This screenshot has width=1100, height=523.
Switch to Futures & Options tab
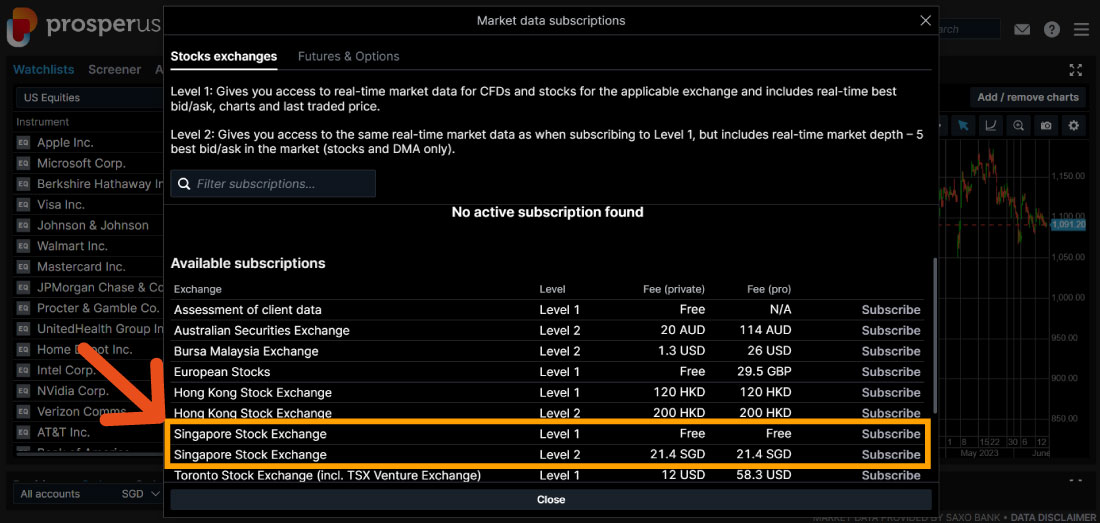tap(349, 56)
